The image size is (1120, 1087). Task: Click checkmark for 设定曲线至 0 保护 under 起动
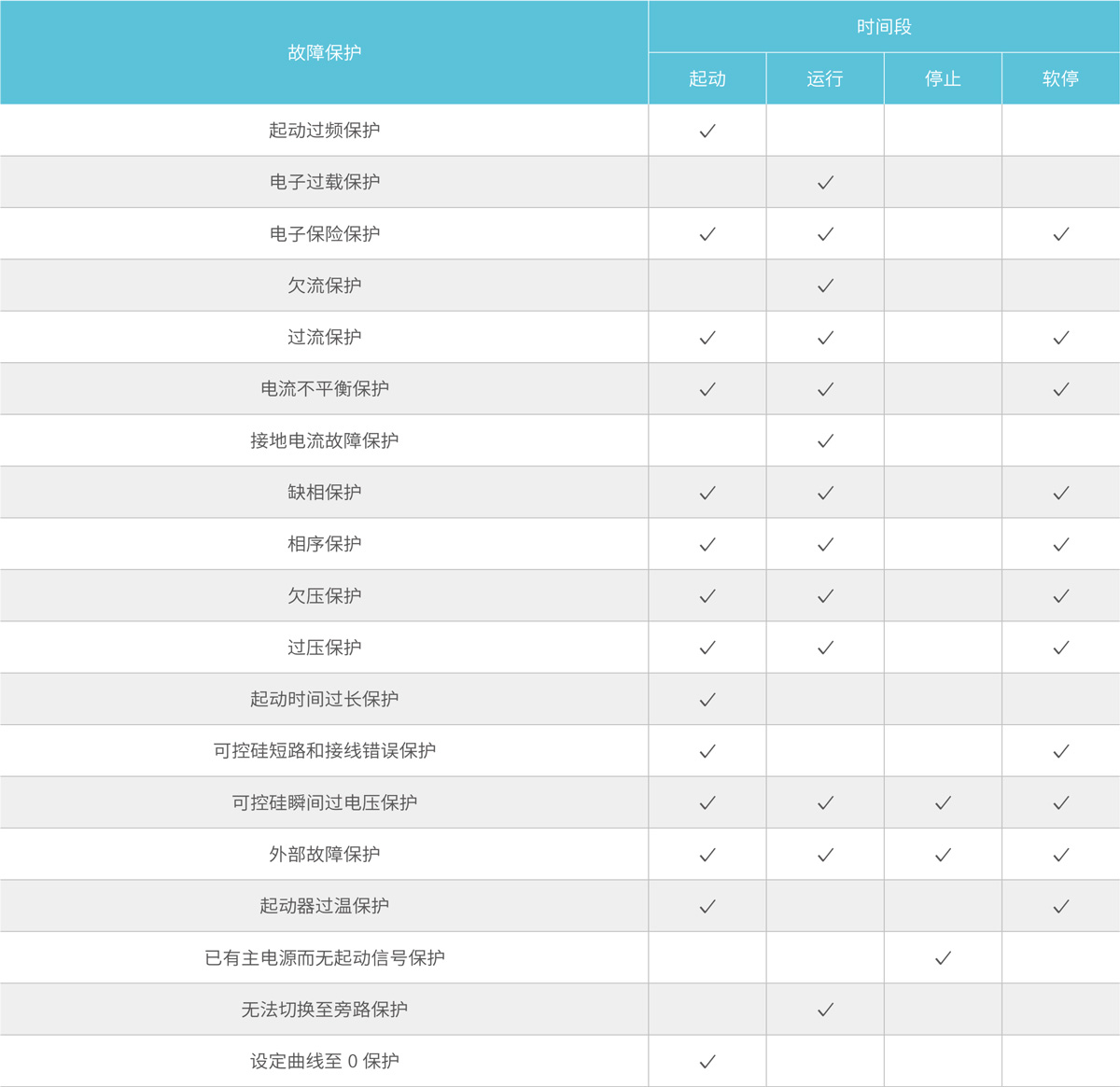pos(707,1062)
